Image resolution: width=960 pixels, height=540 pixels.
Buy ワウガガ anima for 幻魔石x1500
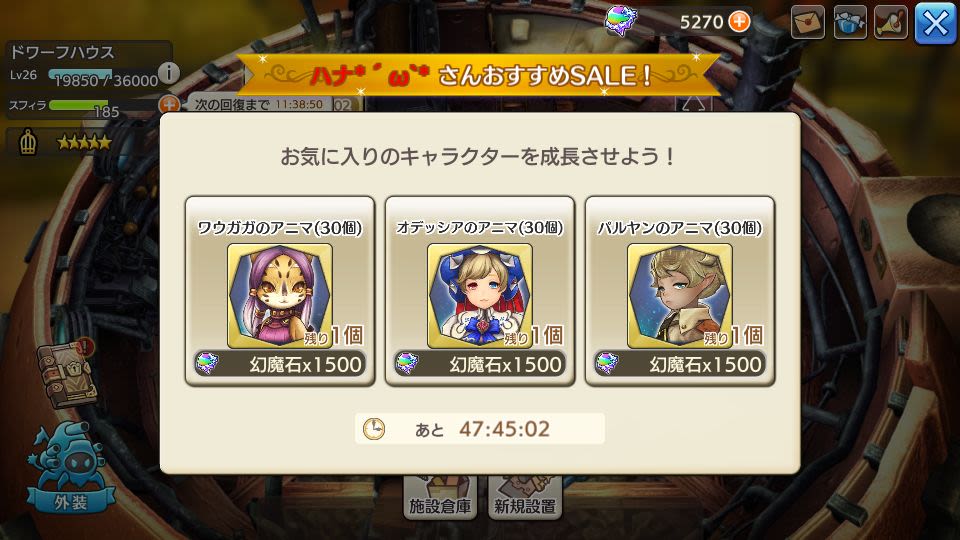[x=280, y=364]
